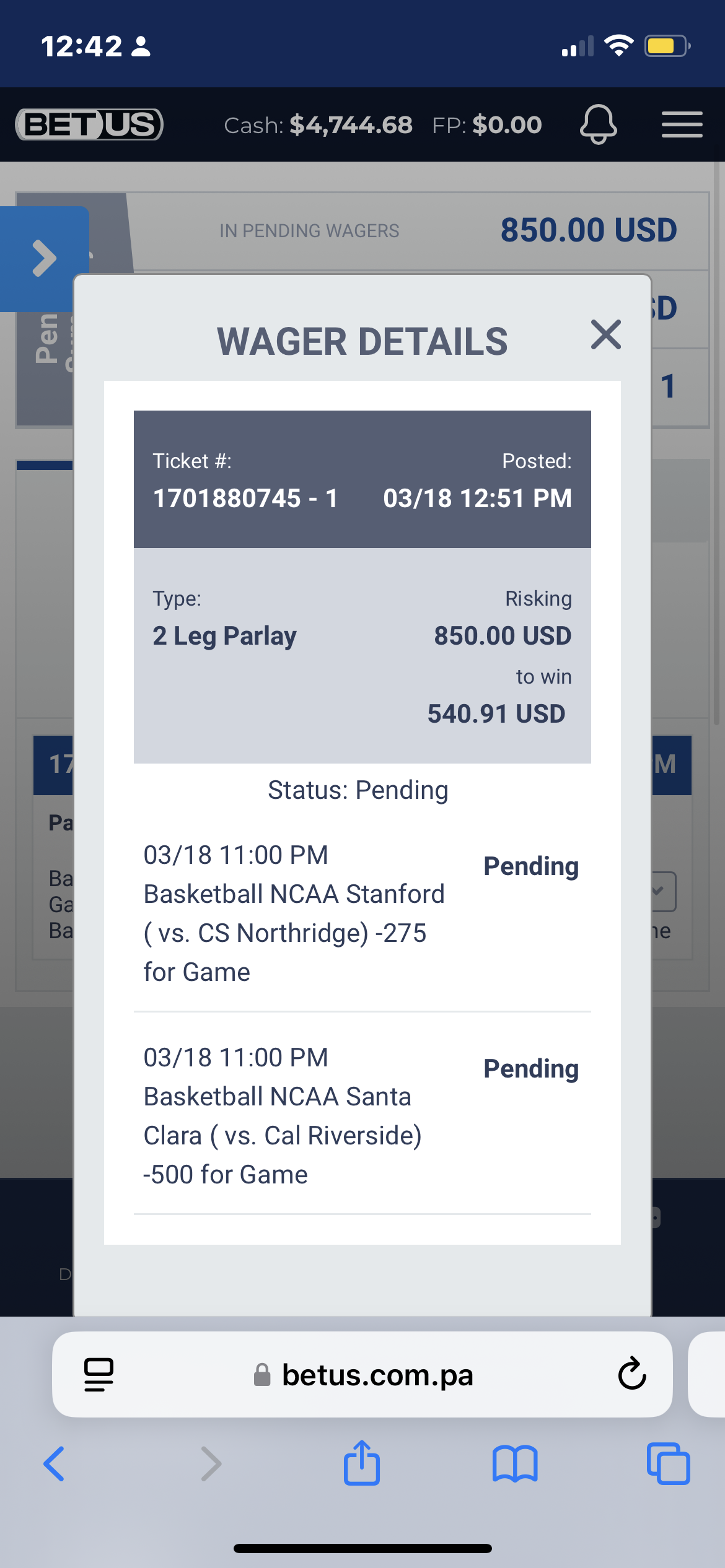Viewport: 725px width, 1568px height.
Task: Open the notifications bell
Action: [x=598, y=124]
